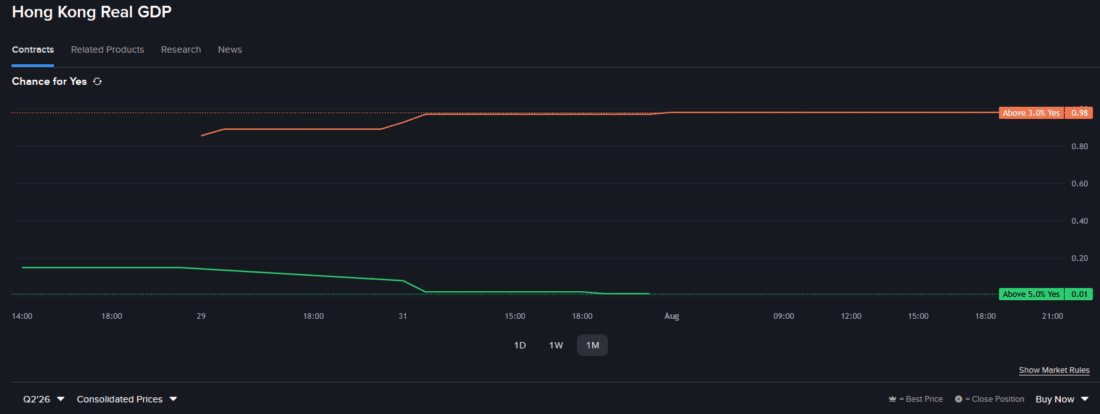Click the 0.60 value on price axis
1100x414 pixels.
click(x=1079, y=184)
